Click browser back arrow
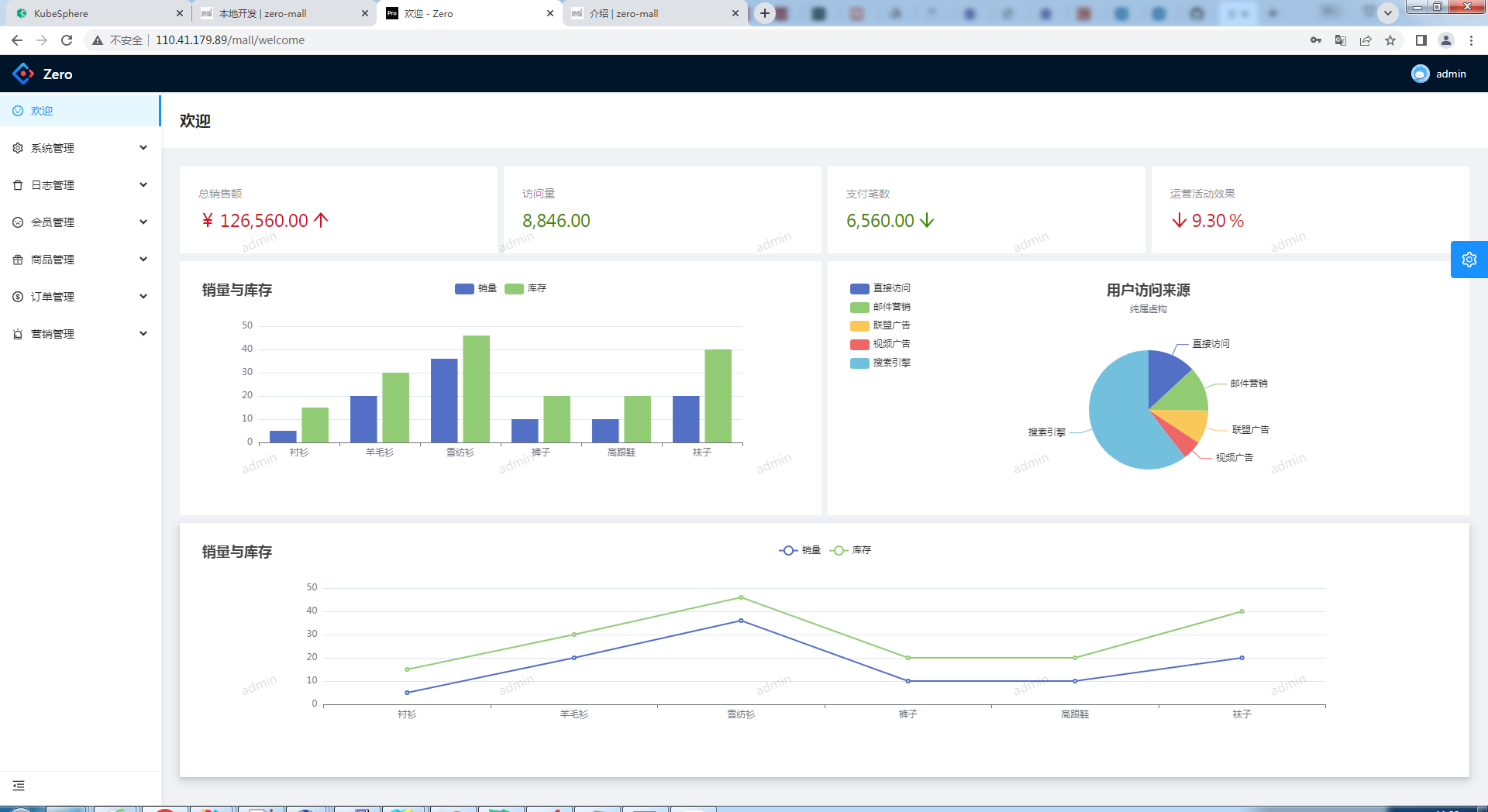1488x812 pixels. [x=17, y=40]
